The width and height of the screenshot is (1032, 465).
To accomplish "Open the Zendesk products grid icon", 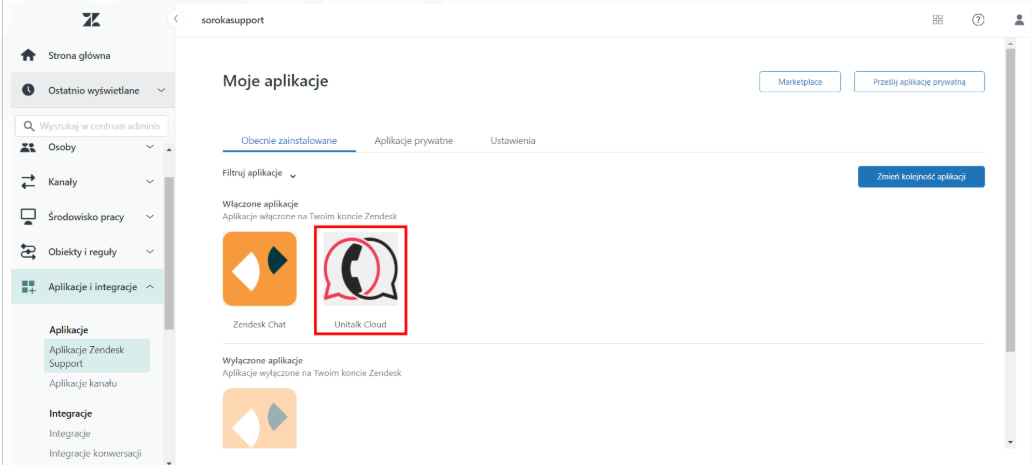I will (x=937, y=19).
